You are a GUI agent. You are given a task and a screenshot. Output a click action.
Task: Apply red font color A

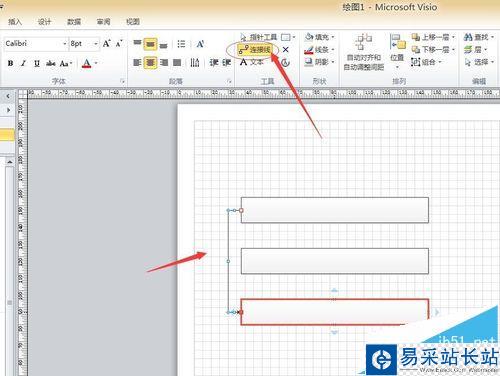(x=86, y=63)
